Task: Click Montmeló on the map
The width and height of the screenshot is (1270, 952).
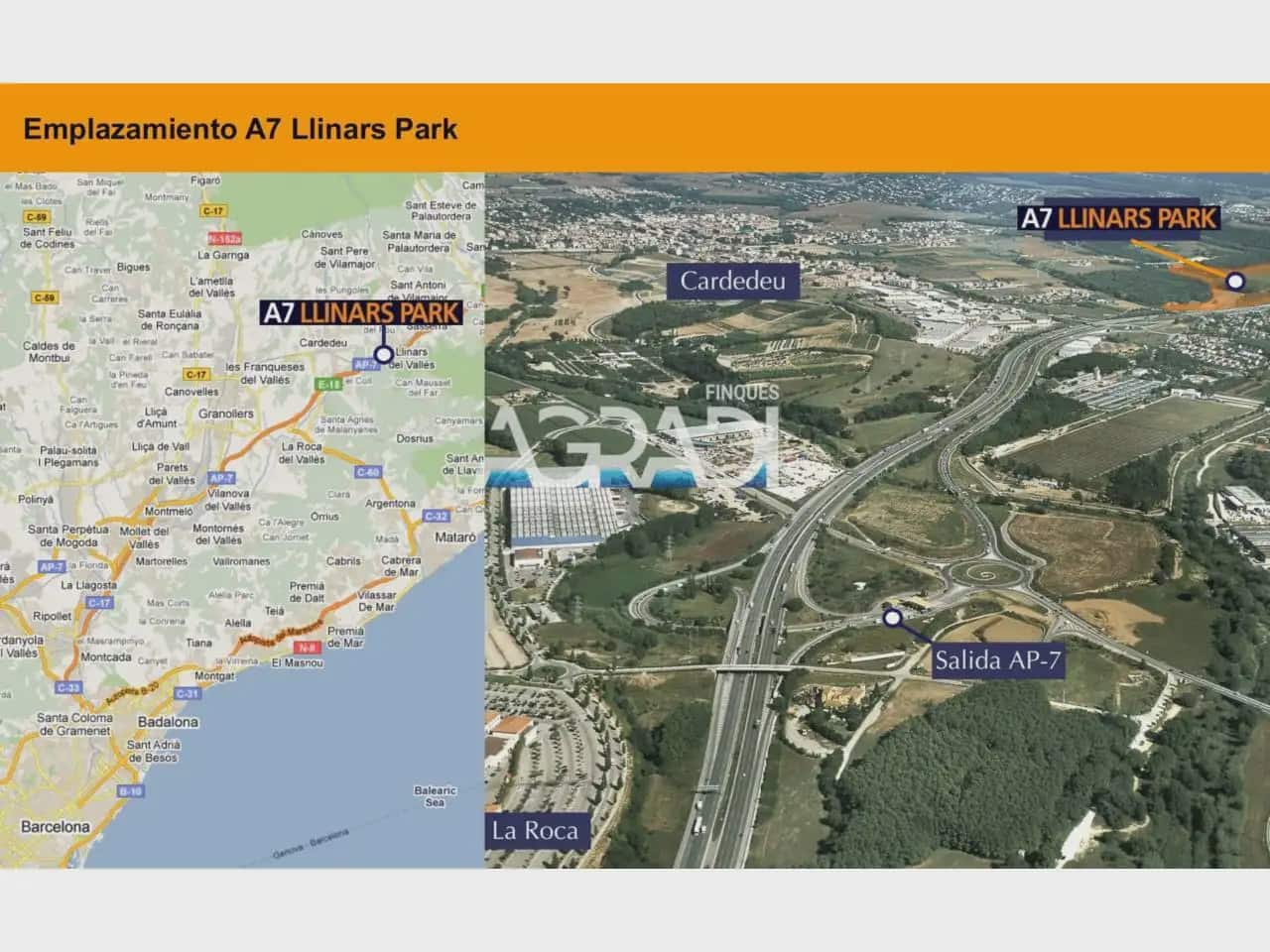Action: (x=169, y=512)
